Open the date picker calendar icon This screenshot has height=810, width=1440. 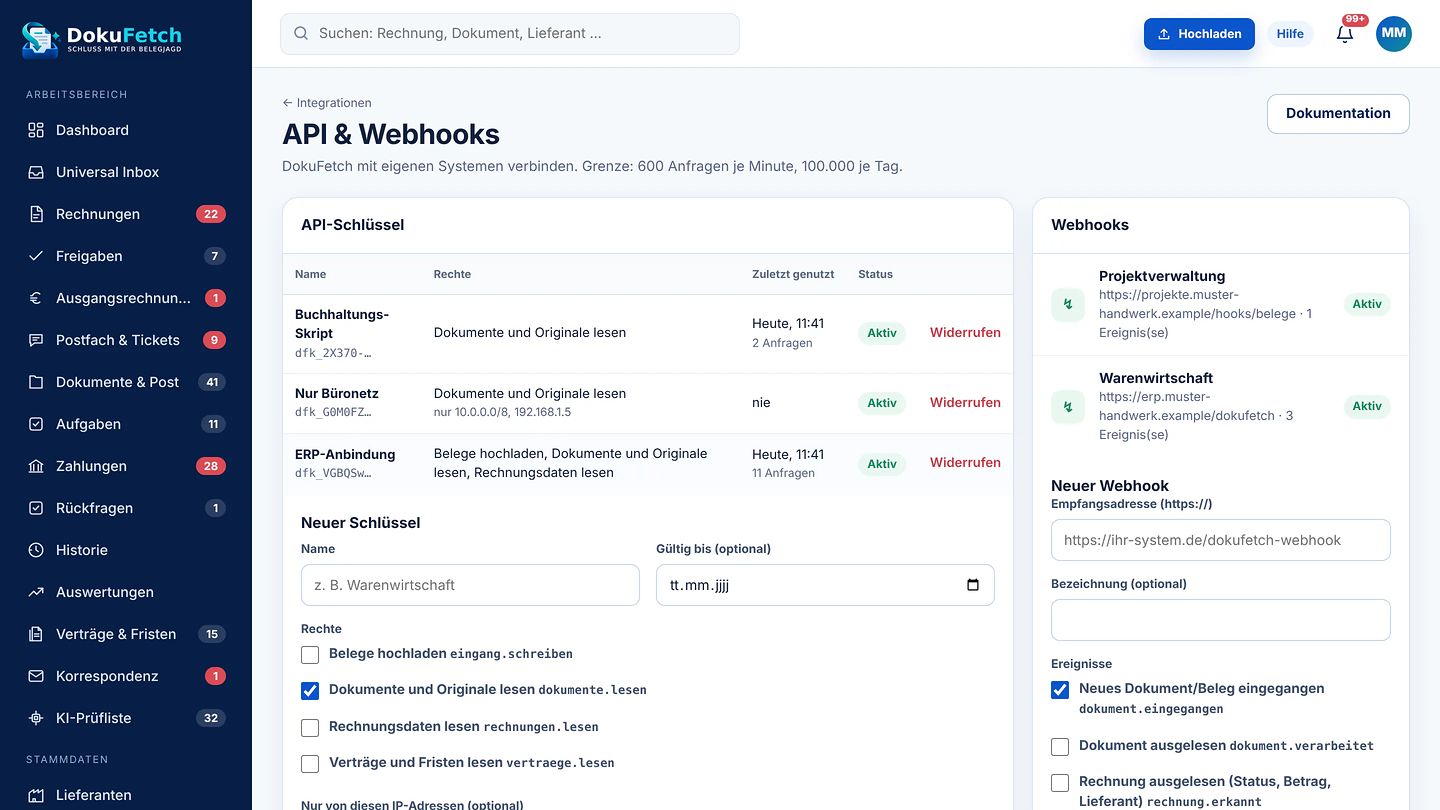point(973,585)
